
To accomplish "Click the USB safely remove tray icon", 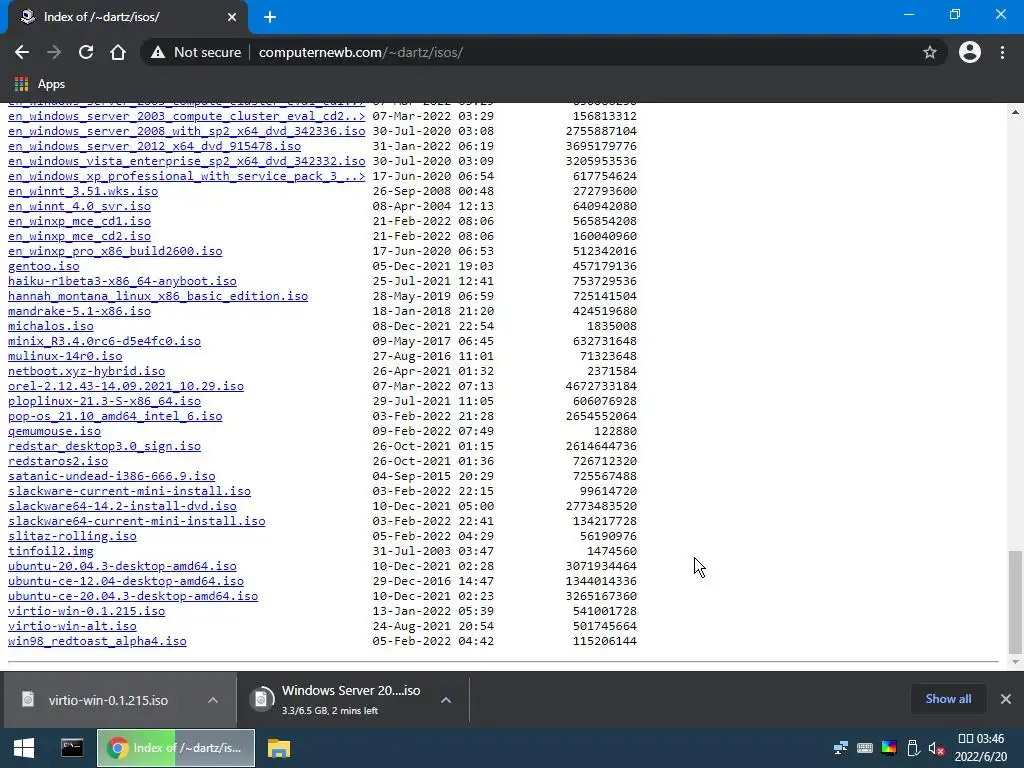I will coord(913,748).
